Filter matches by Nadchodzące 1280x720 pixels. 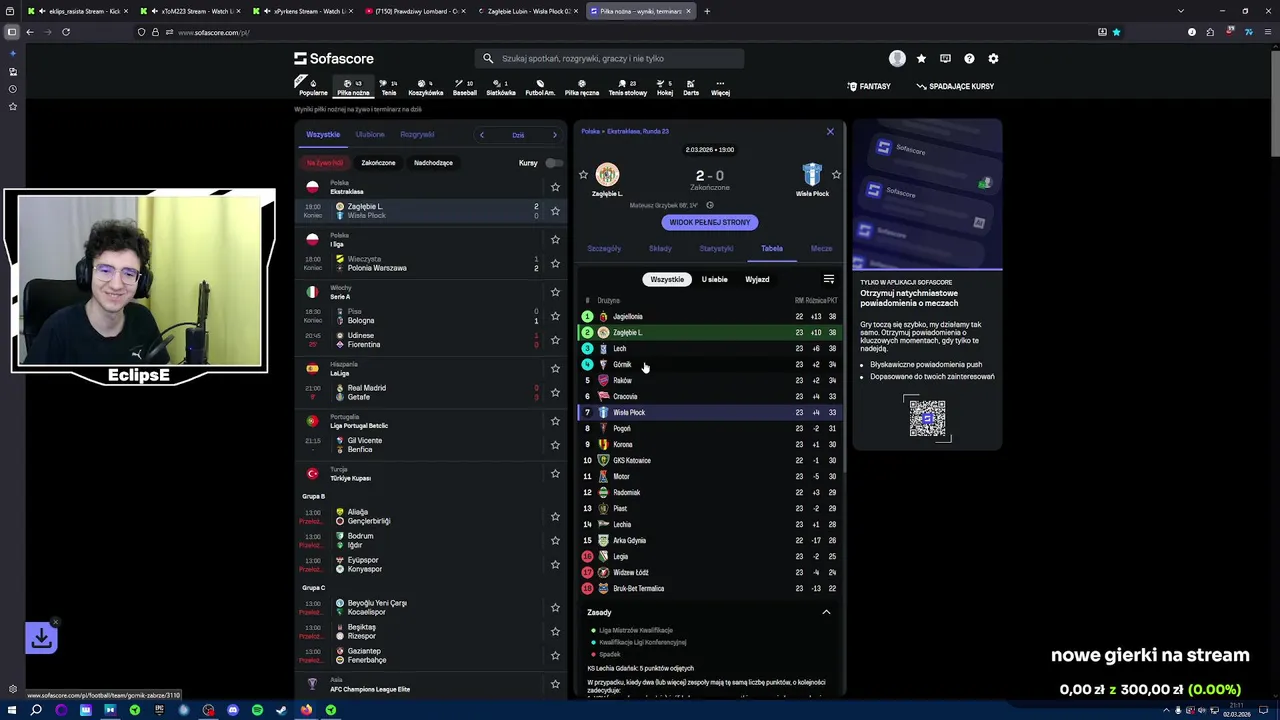(433, 163)
